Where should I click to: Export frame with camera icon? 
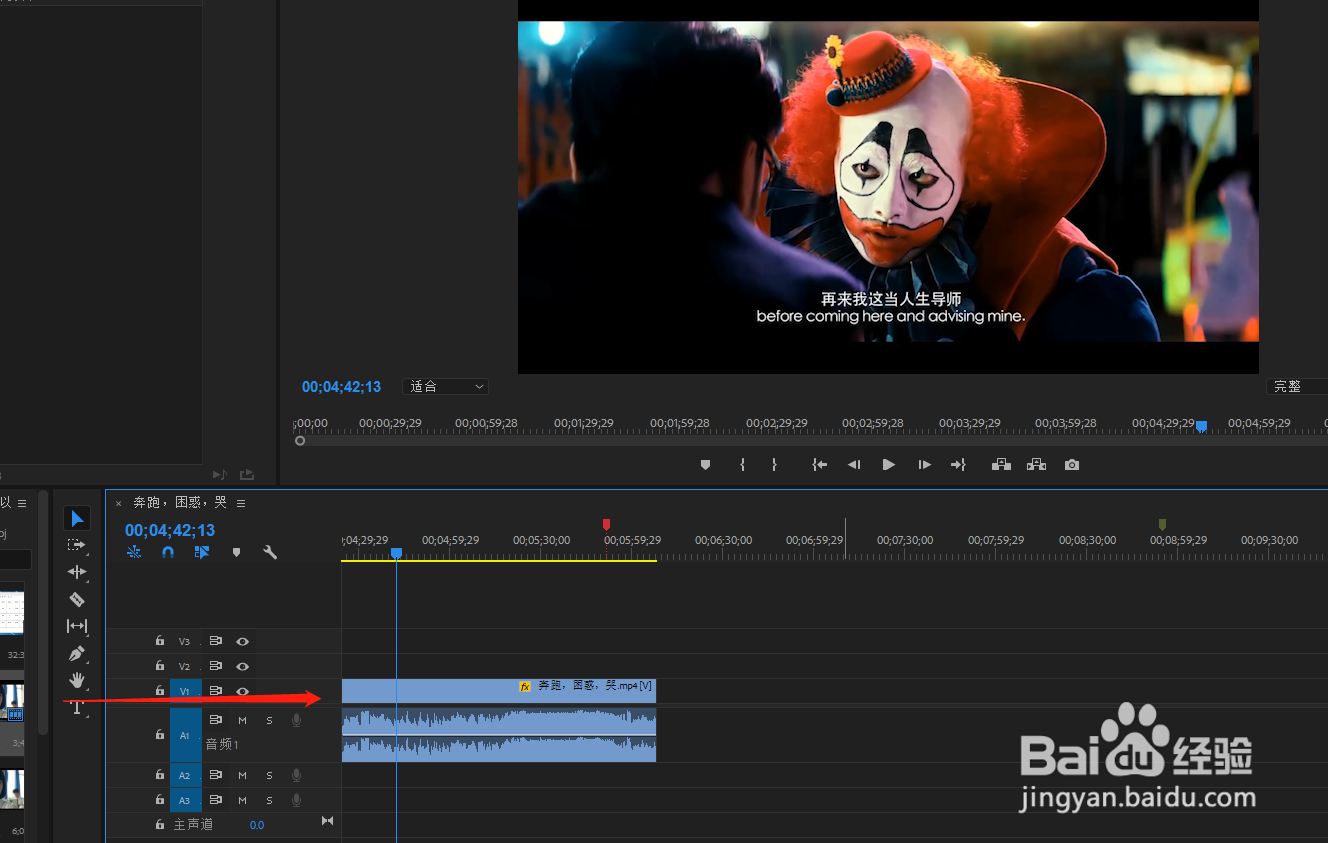(x=1072, y=465)
